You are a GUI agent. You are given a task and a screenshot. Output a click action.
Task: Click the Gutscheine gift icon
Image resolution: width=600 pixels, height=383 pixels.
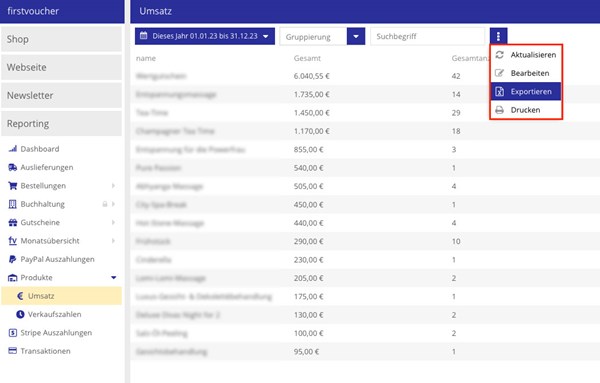click(13, 222)
